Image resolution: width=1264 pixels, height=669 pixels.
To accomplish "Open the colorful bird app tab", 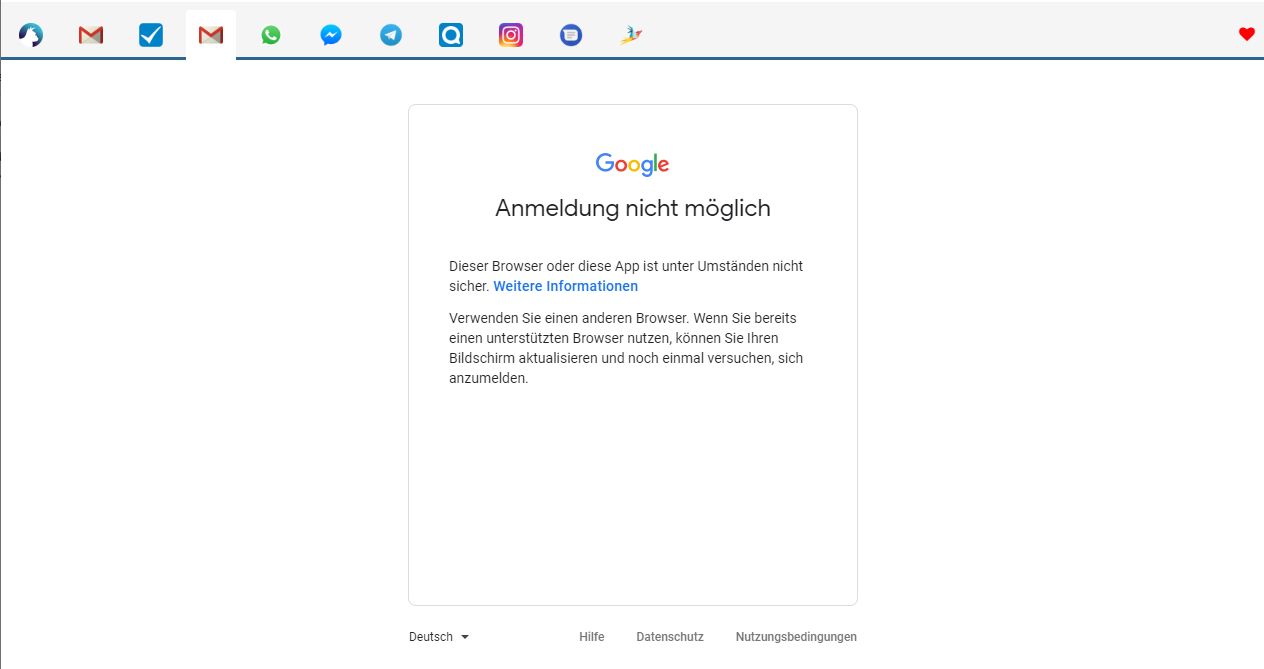I will pyautogui.click(x=631, y=35).
